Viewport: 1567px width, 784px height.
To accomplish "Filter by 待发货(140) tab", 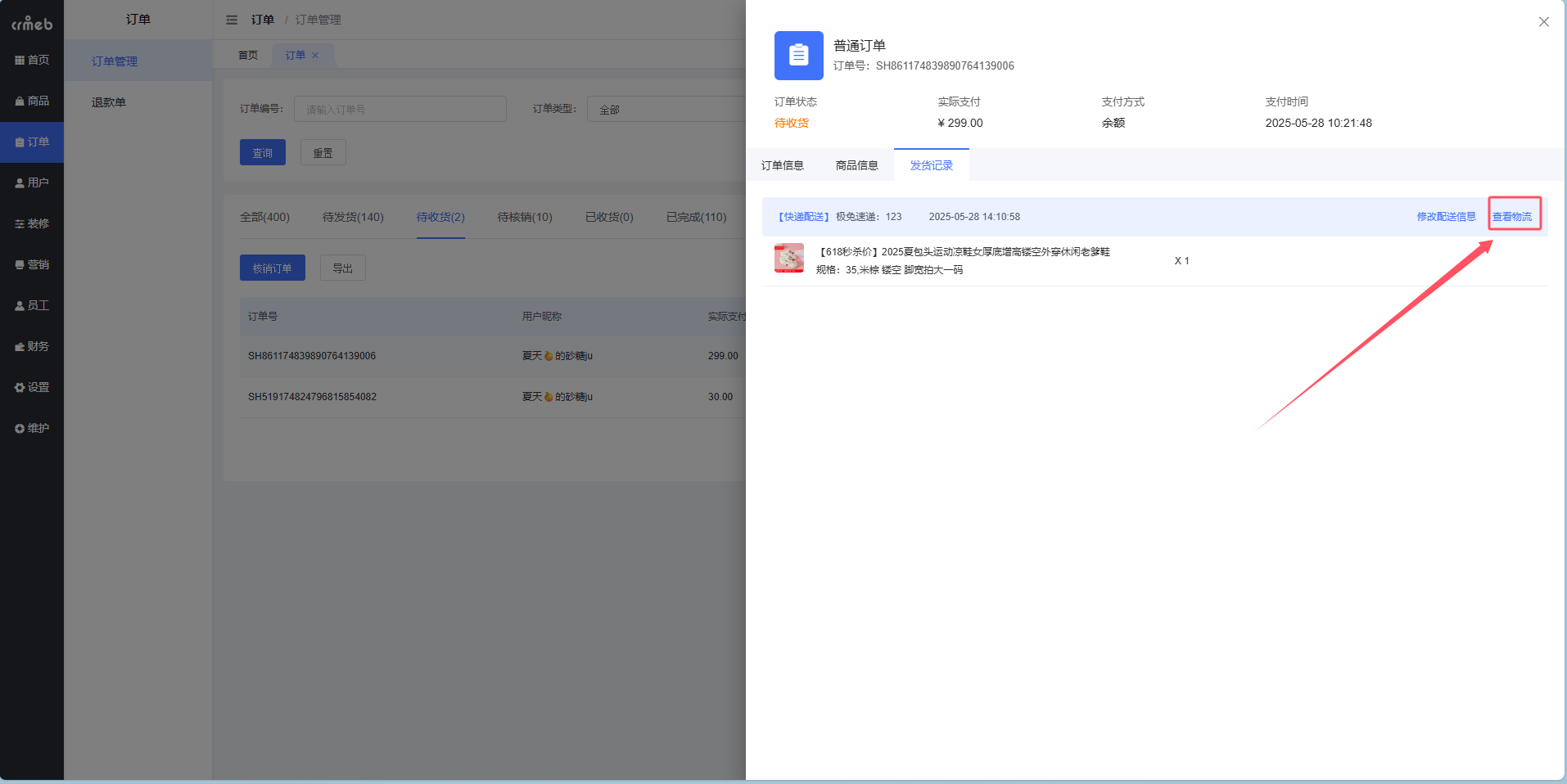I will click(353, 217).
